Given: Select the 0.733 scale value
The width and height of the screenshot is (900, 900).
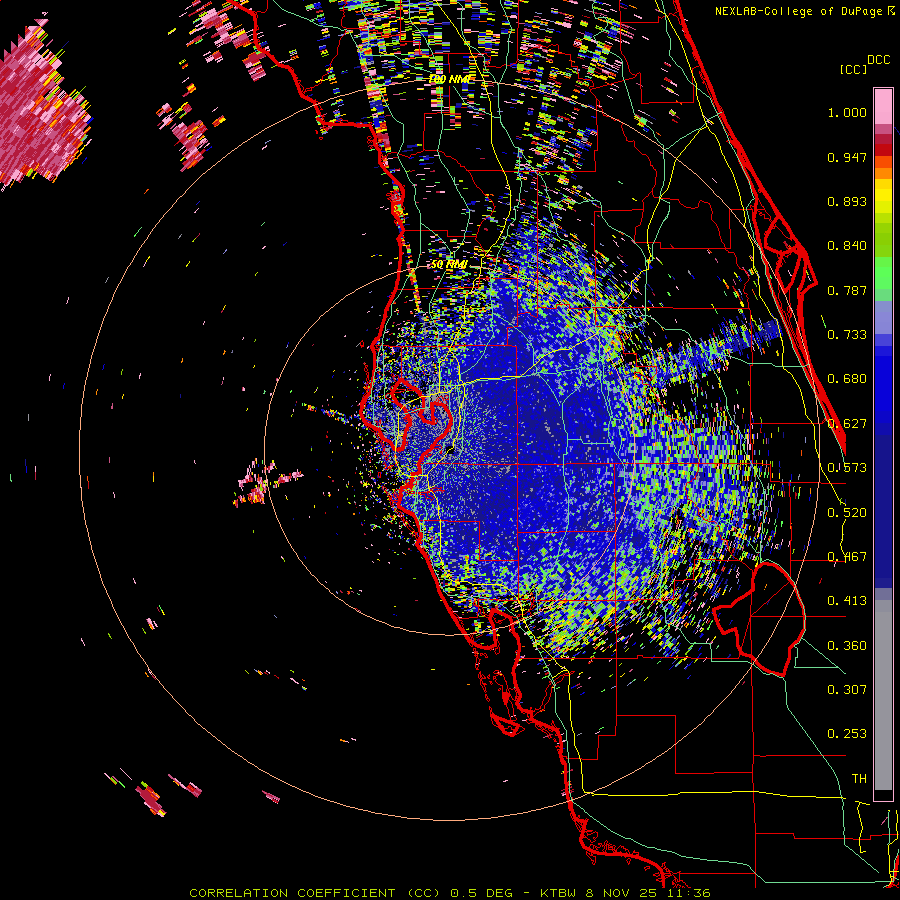Looking at the screenshot, I should point(847,335).
